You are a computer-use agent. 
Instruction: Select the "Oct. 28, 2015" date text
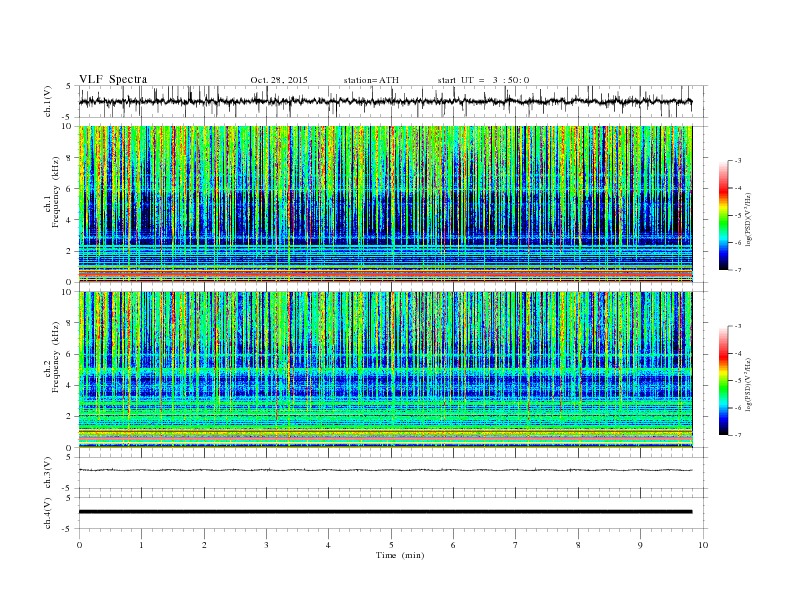[279, 80]
